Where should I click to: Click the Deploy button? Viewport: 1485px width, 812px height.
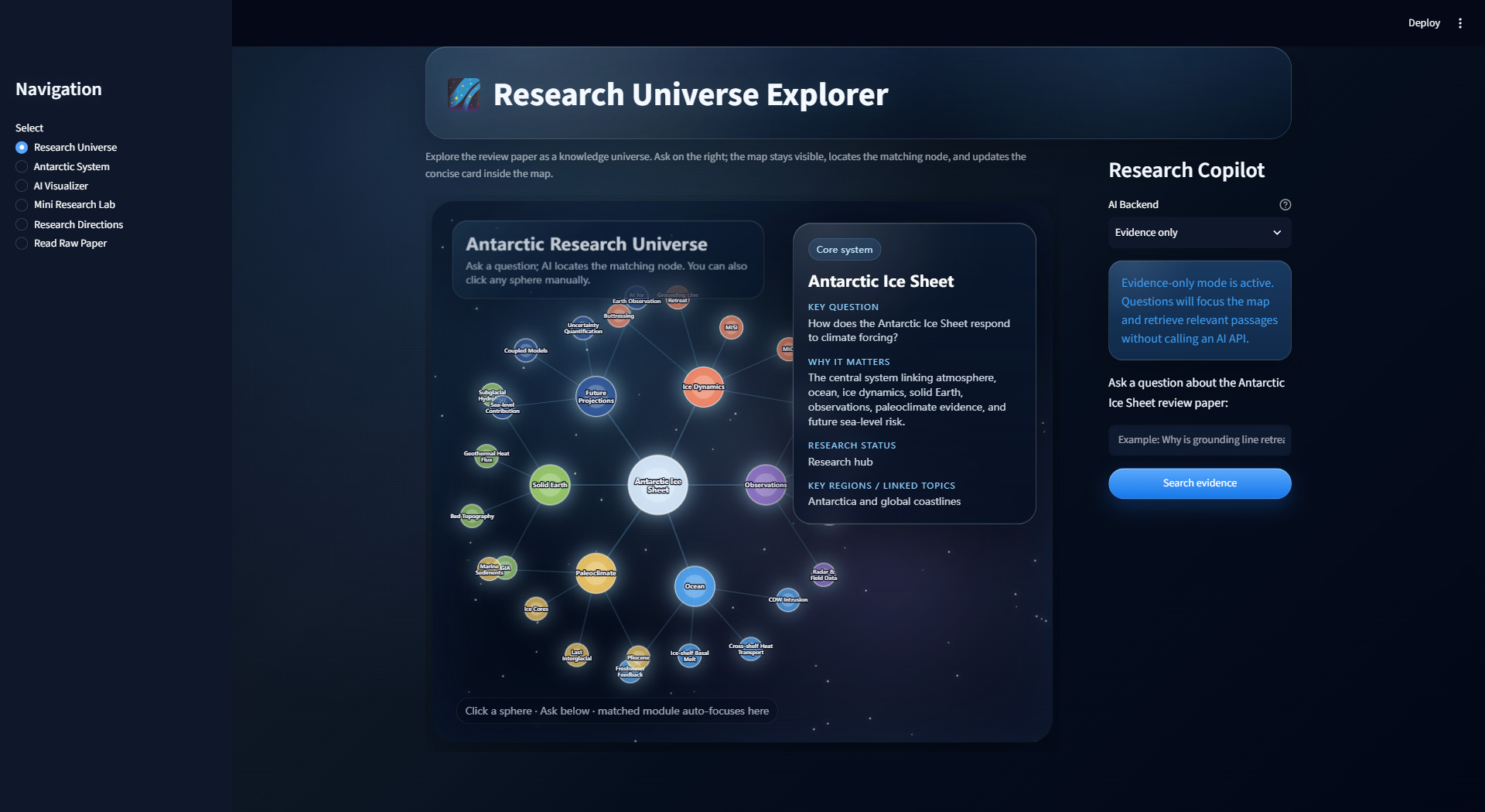[x=1423, y=23]
